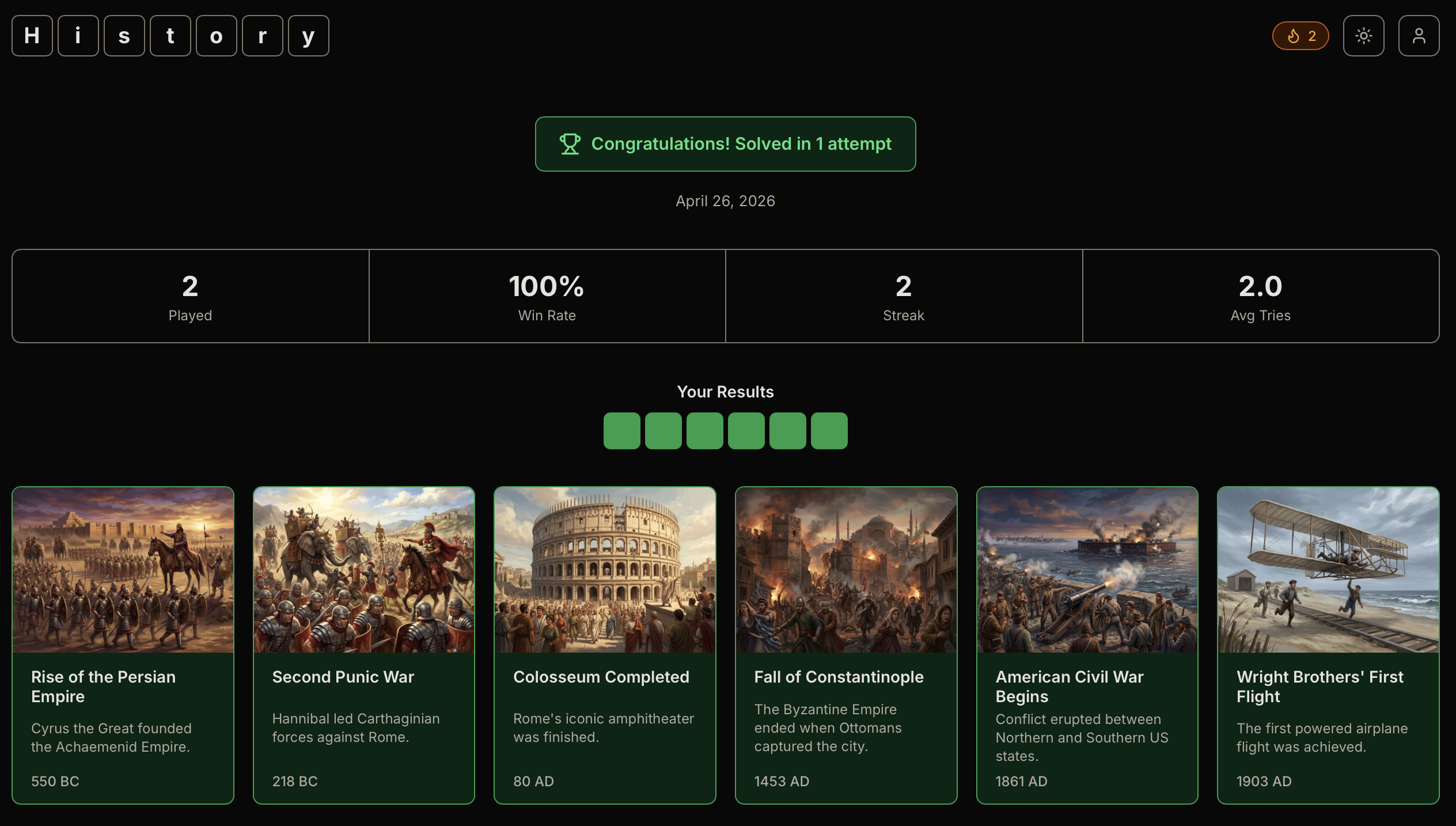The height and width of the screenshot is (826, 1456).
Task: Select the first green result square
Action: click(x=622, y=431)
